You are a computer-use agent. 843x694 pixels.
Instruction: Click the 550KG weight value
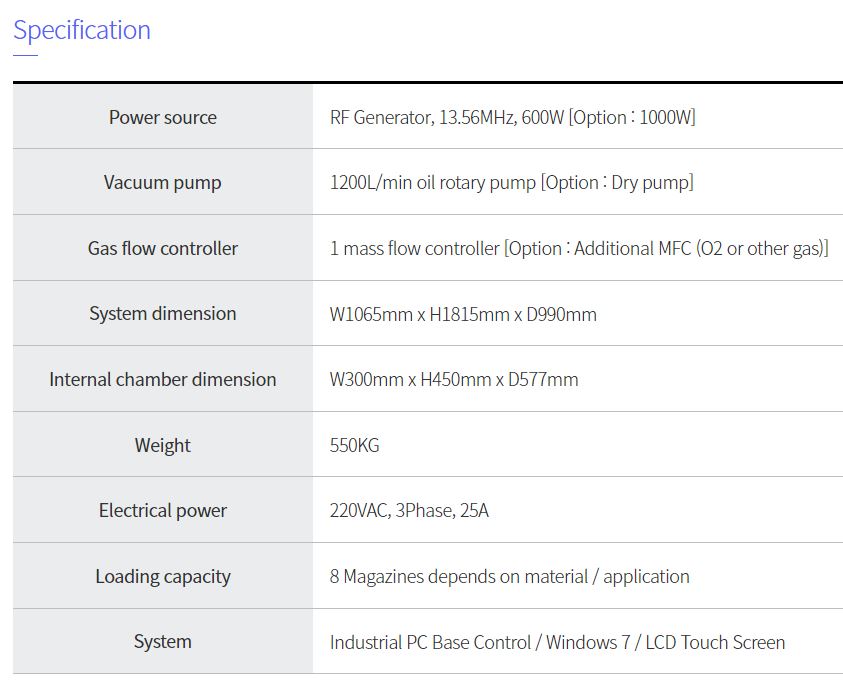(x=354, y=446)
